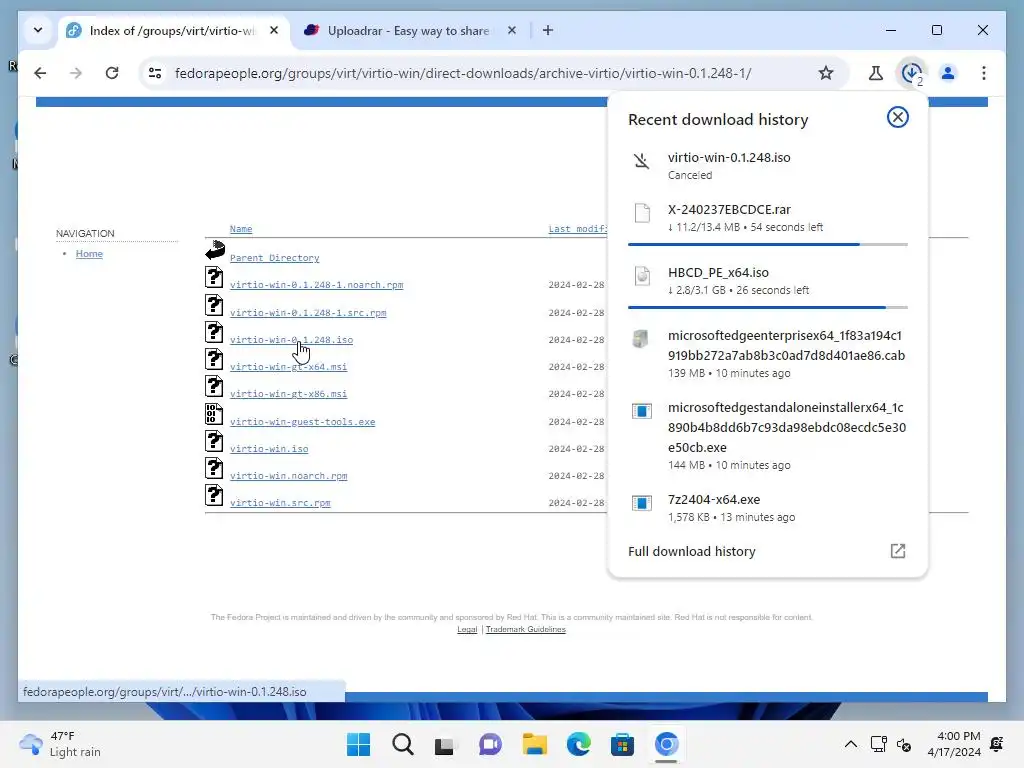
Task: Go to Parent Directory
Action: coord(274,258)
